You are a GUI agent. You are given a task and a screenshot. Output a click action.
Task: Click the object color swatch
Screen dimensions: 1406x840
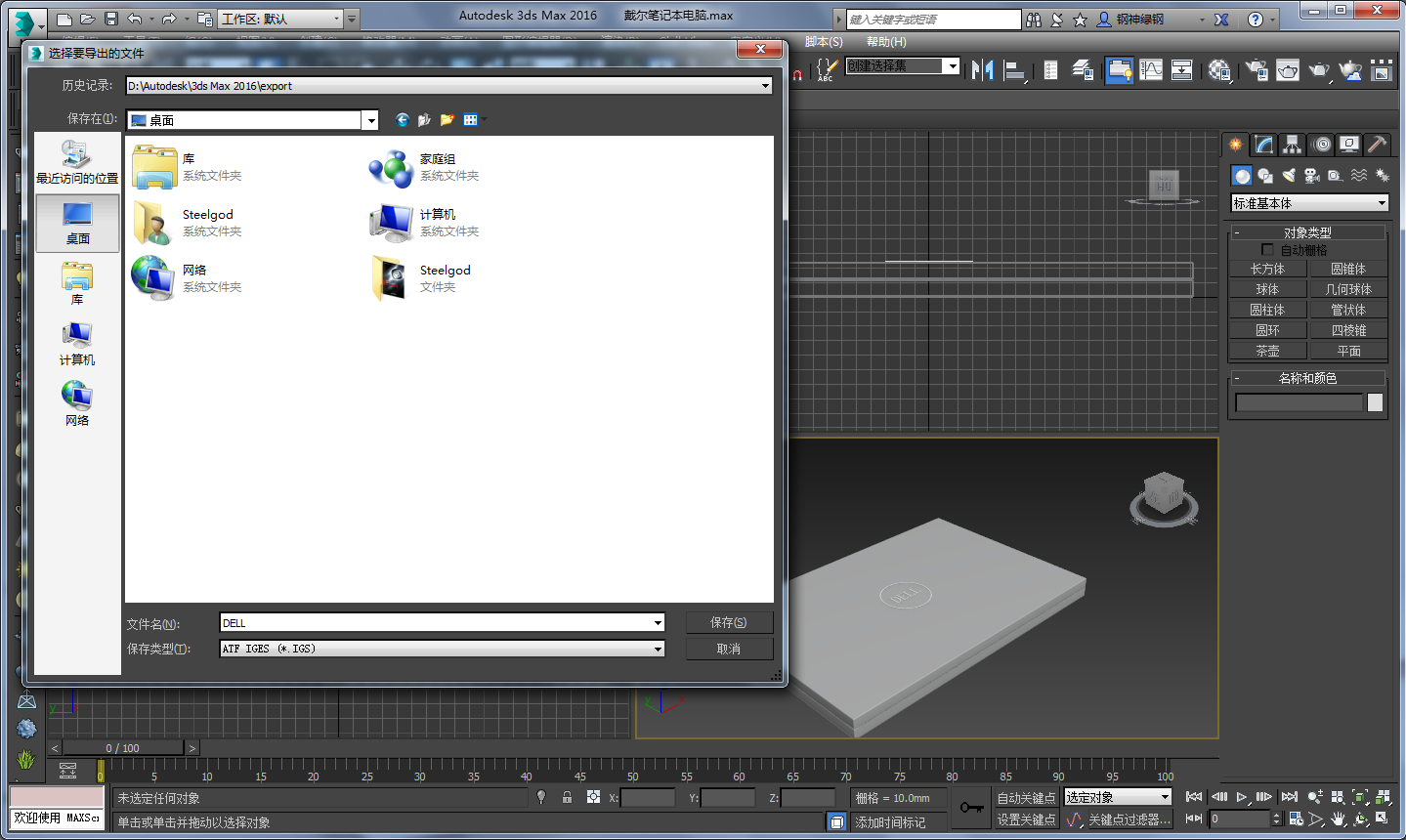[1375, 402]
